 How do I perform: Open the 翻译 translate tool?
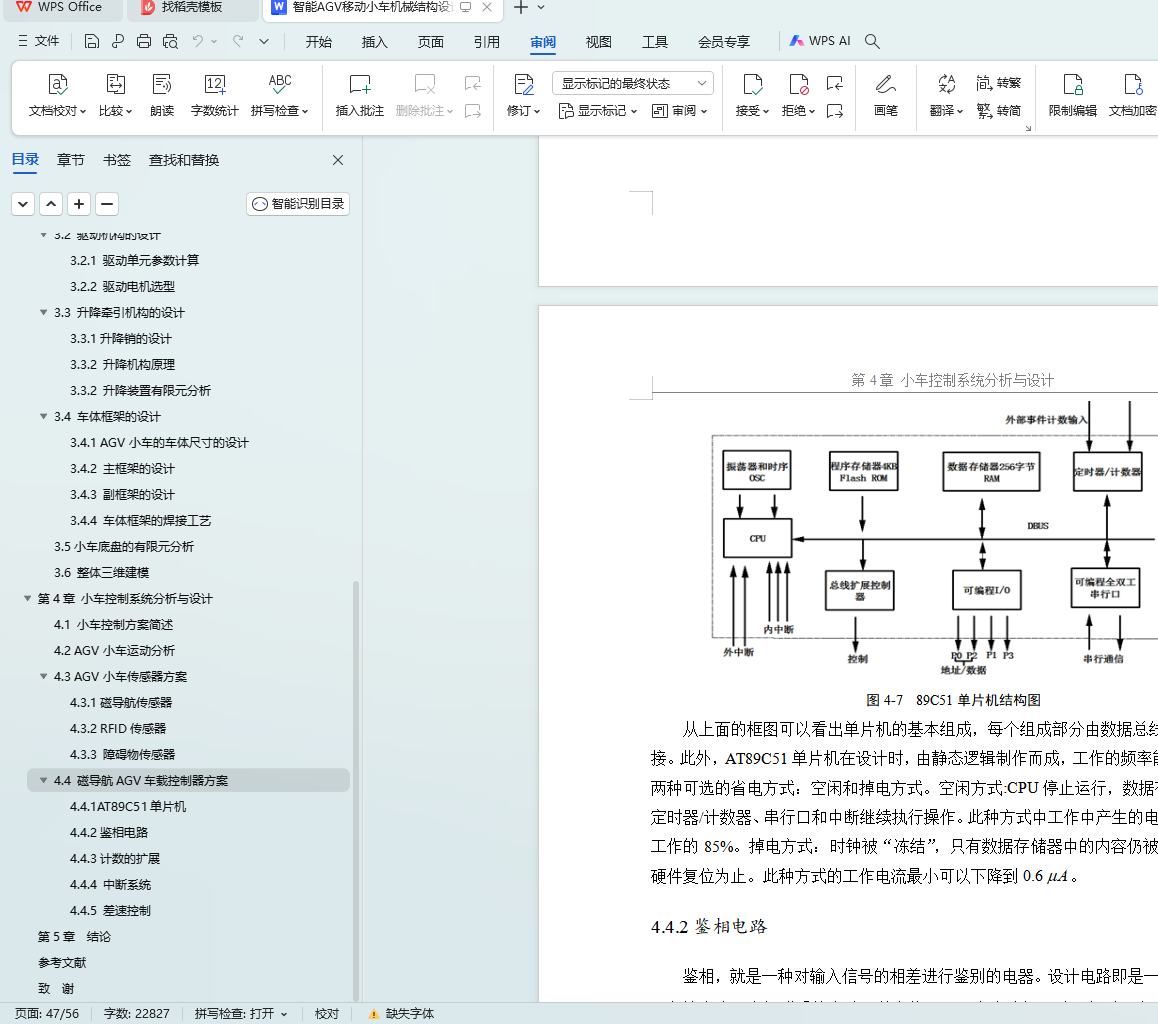[x=946, y=95]
